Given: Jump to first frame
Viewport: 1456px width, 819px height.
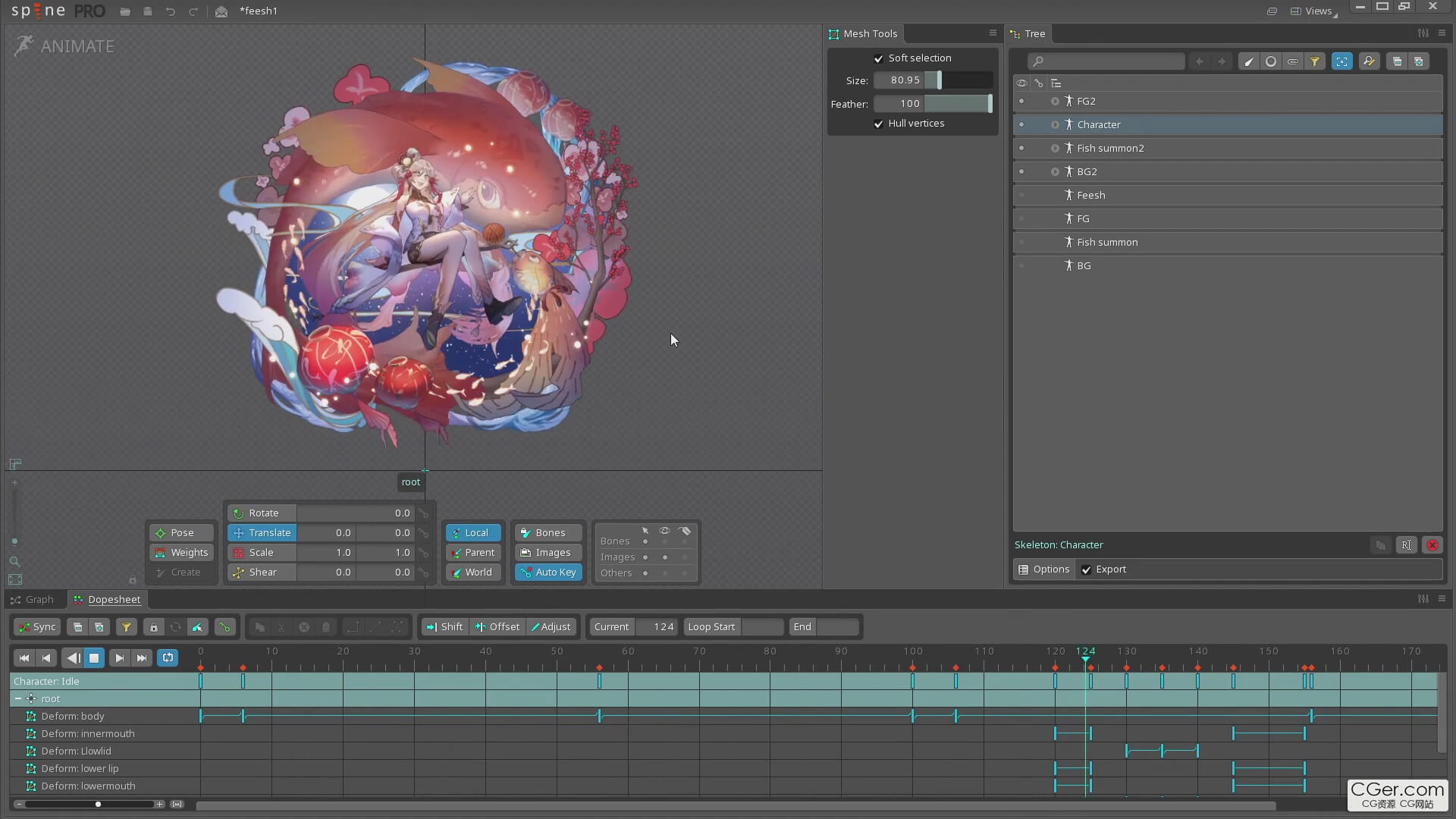Looking at the screenshot, I should click(x=24, y=658).
